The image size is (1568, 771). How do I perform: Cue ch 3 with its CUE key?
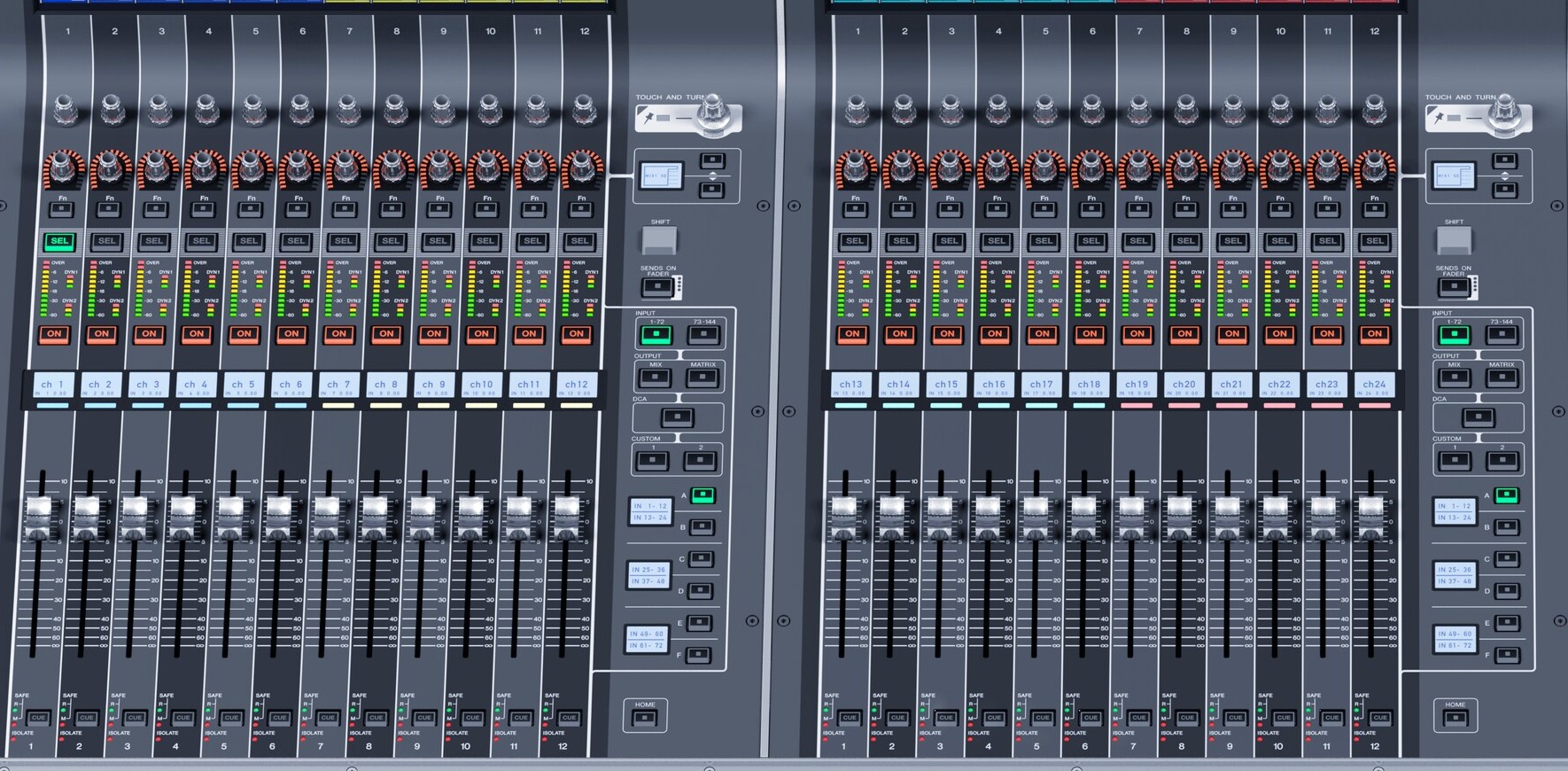click(x=135, y=718)
